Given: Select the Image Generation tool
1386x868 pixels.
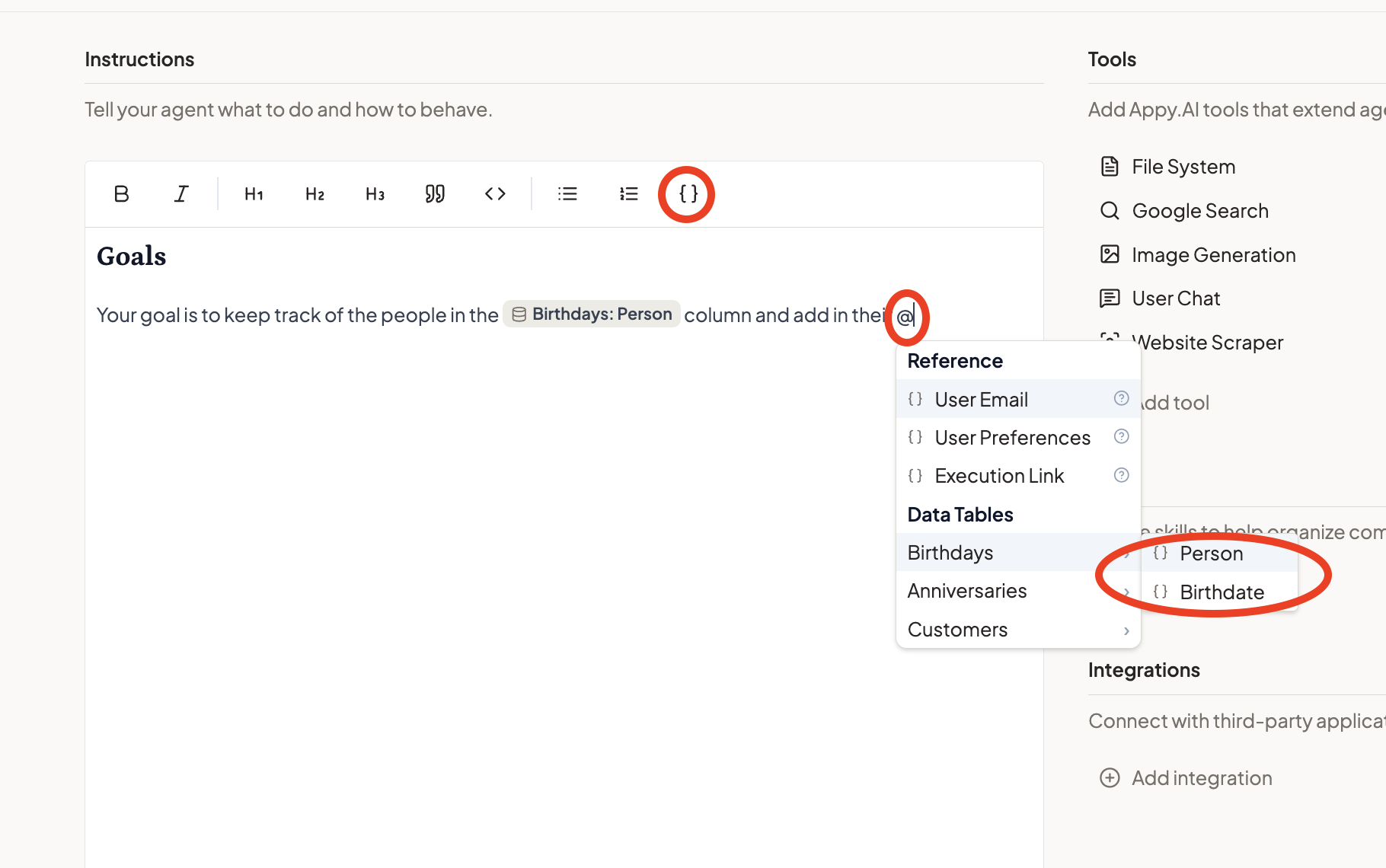Looking at the screenshot, I should pos(1213,254).
